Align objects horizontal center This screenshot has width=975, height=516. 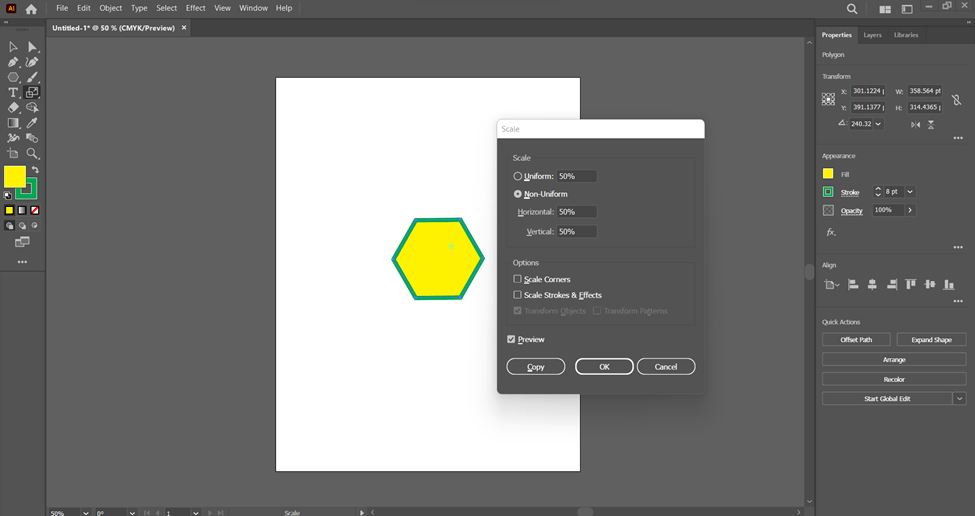872,285
